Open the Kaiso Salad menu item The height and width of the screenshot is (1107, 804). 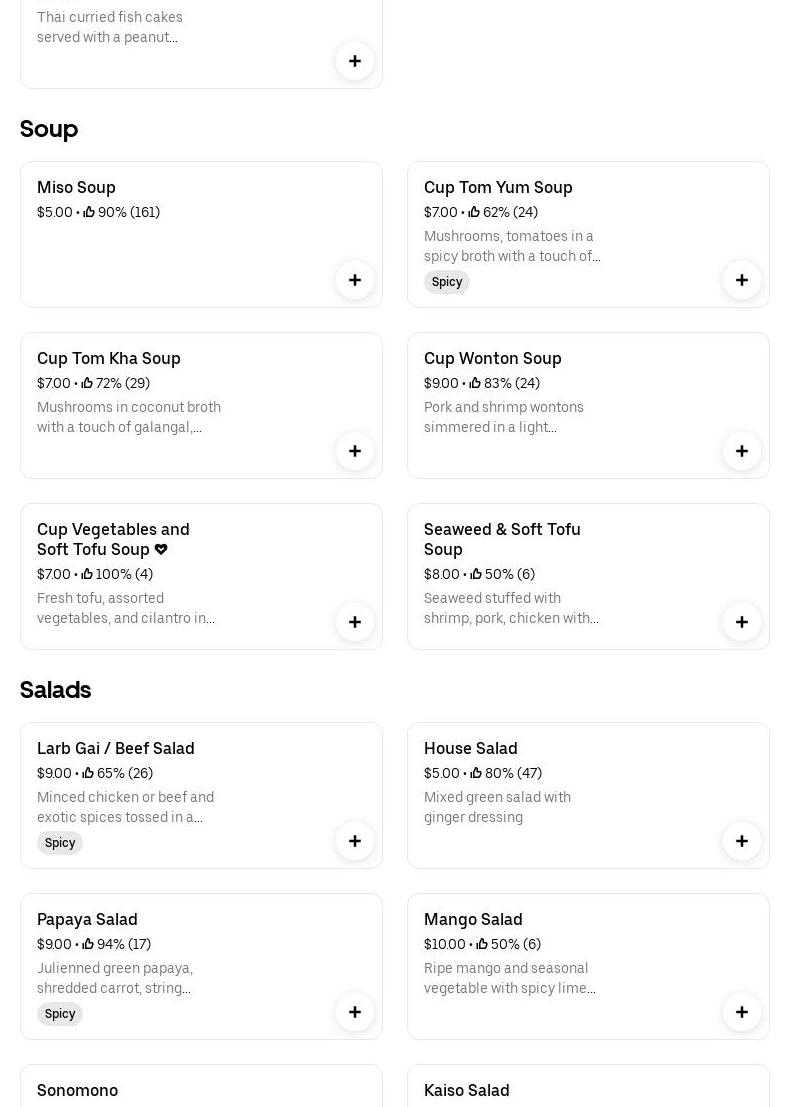(466, 1090)
